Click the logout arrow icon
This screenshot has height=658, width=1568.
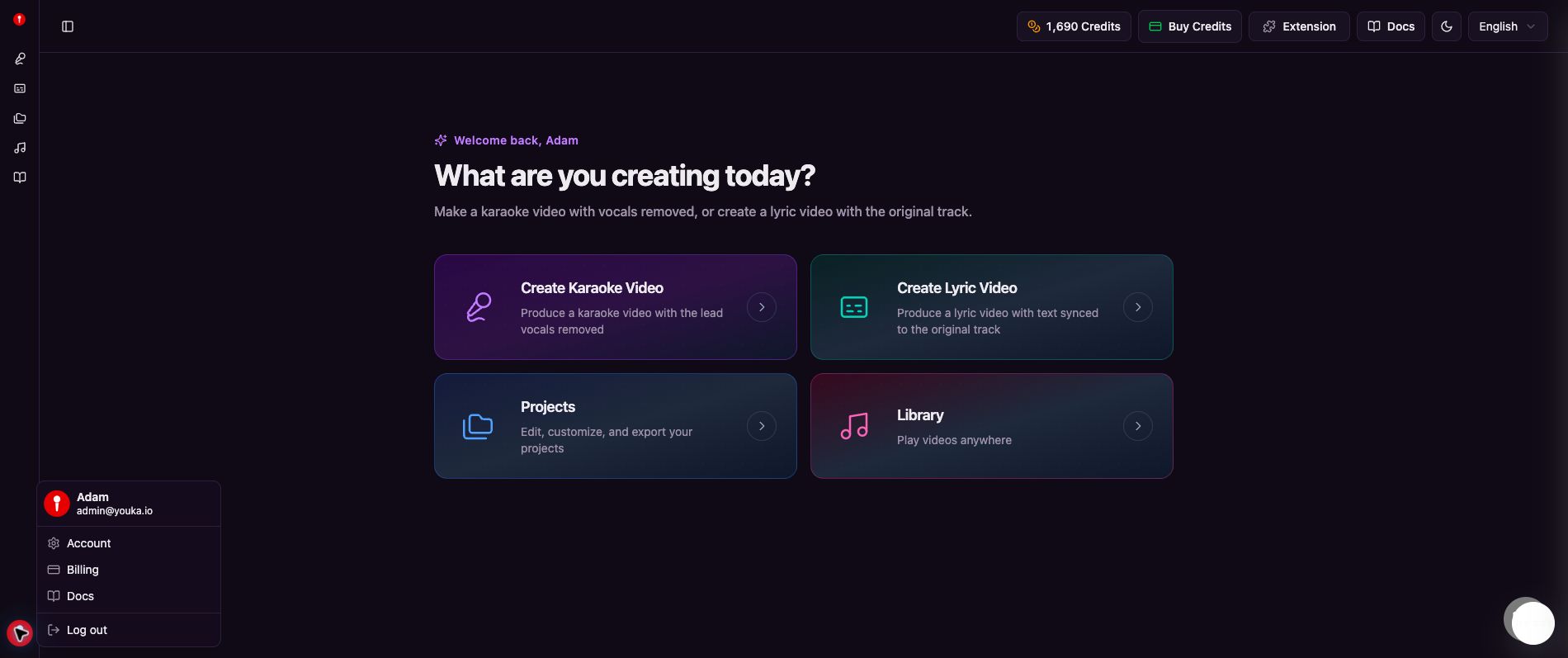tap(54, 630)
